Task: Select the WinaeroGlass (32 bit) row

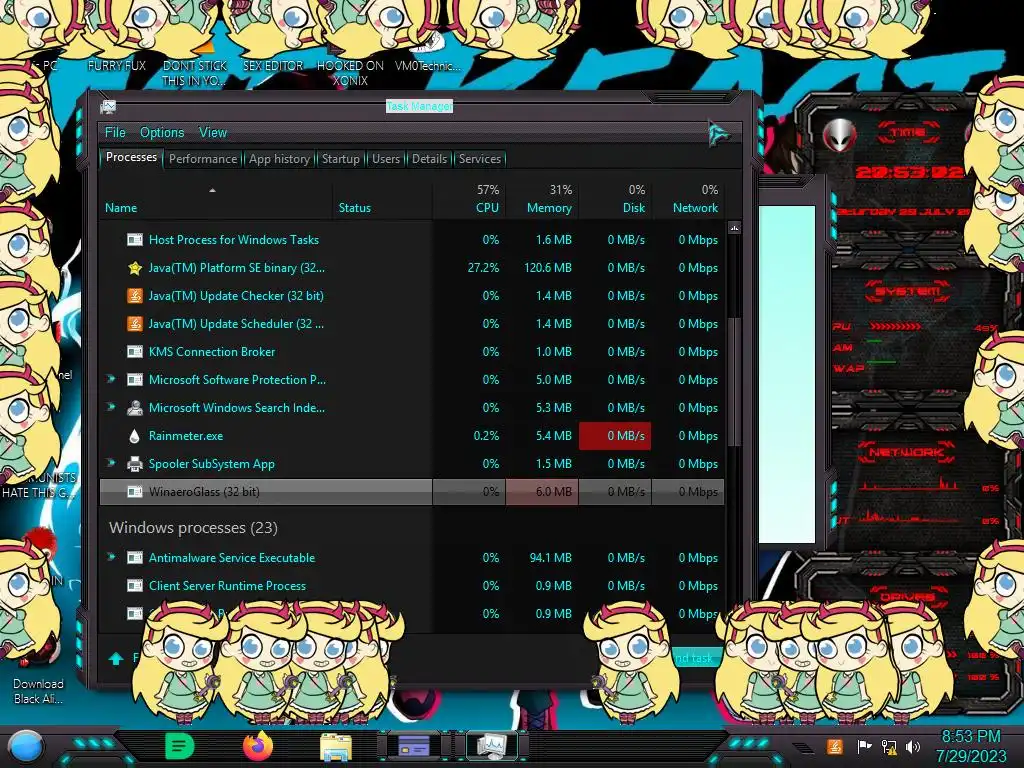Action: [412, 492]
